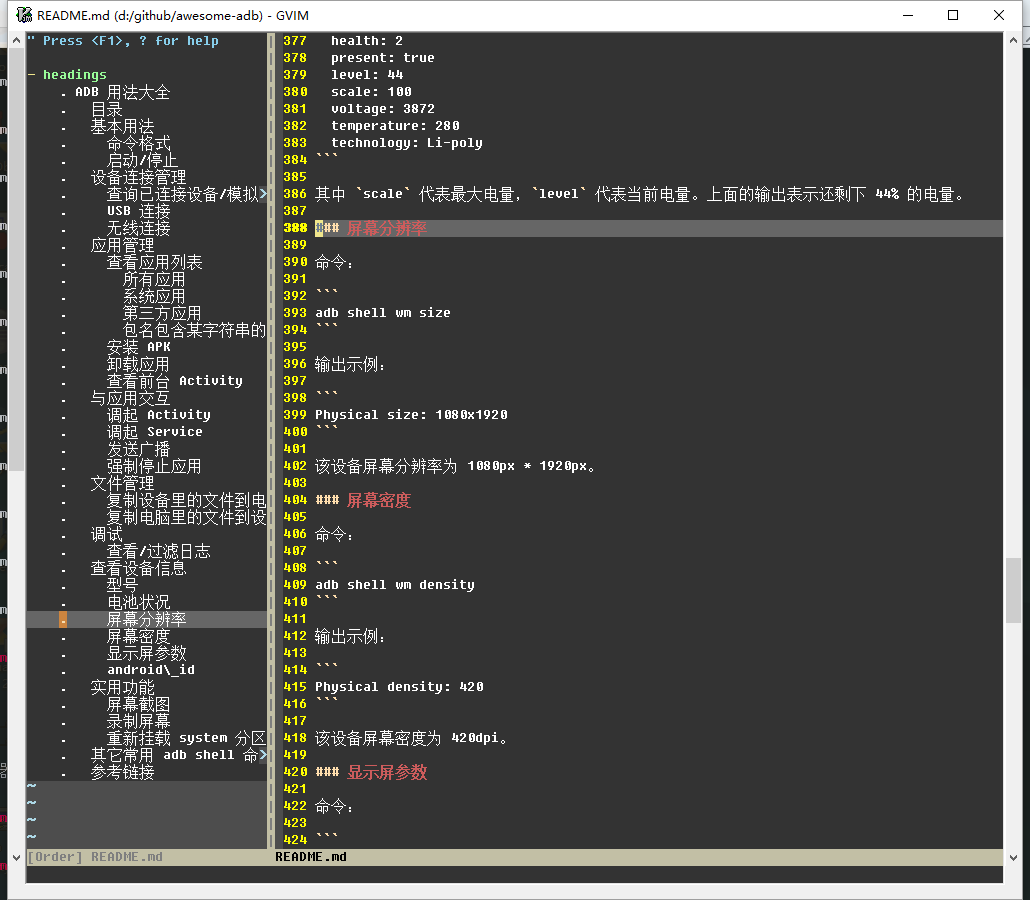Click the ### 屏幕密度 heading in editor
Screen dimensions: 1030x900
(377, 500)
